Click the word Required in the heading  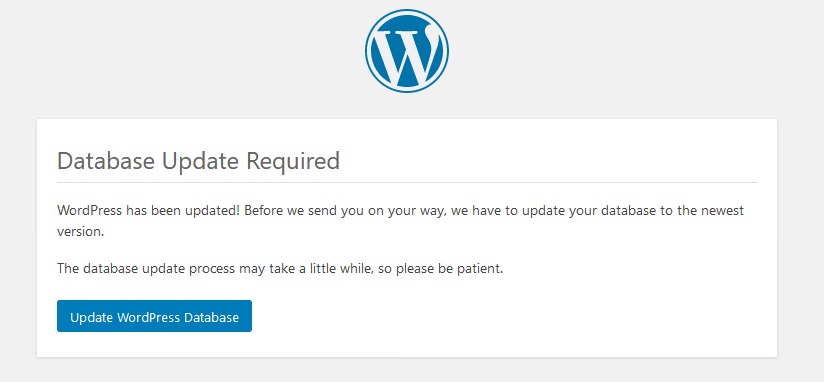(x=293, y=162)
